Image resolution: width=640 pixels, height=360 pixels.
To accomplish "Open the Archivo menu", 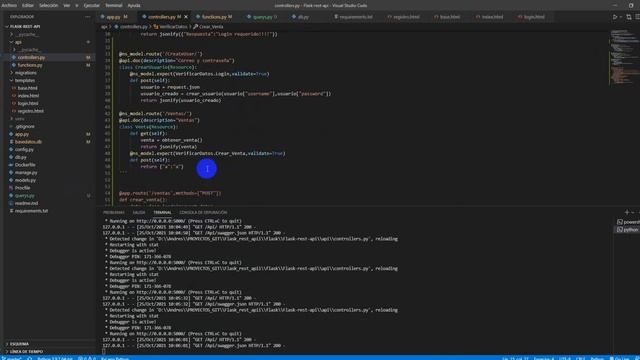I will (9, 5).
